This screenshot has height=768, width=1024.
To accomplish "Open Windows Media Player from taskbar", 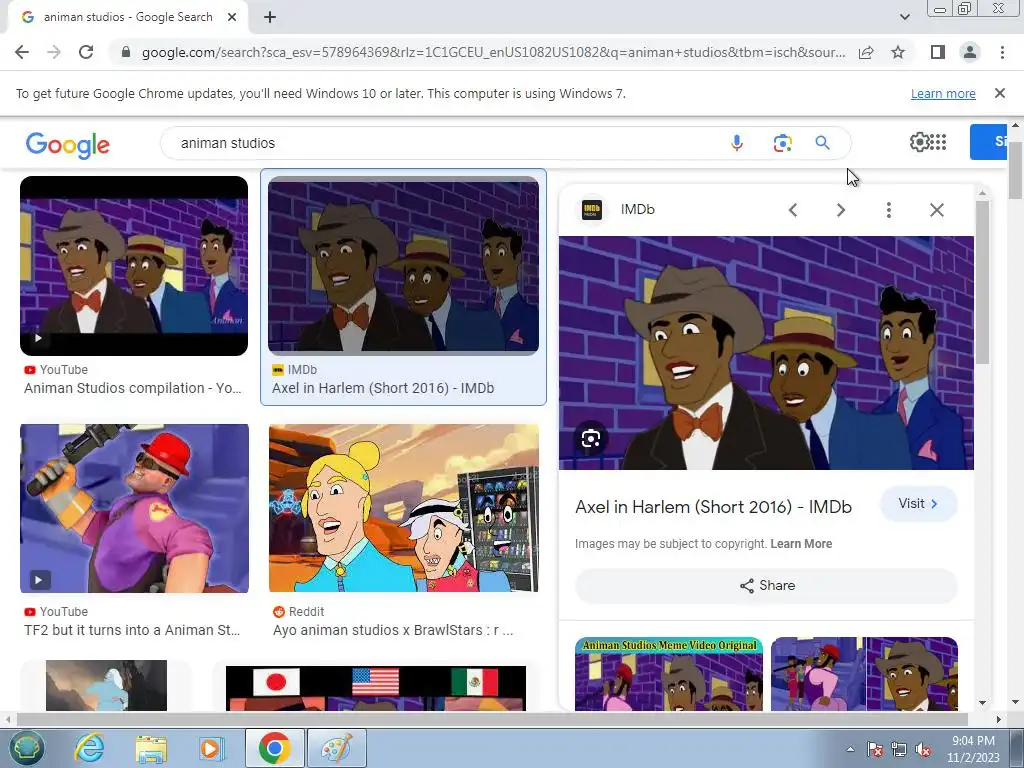I will pos(212,748).
